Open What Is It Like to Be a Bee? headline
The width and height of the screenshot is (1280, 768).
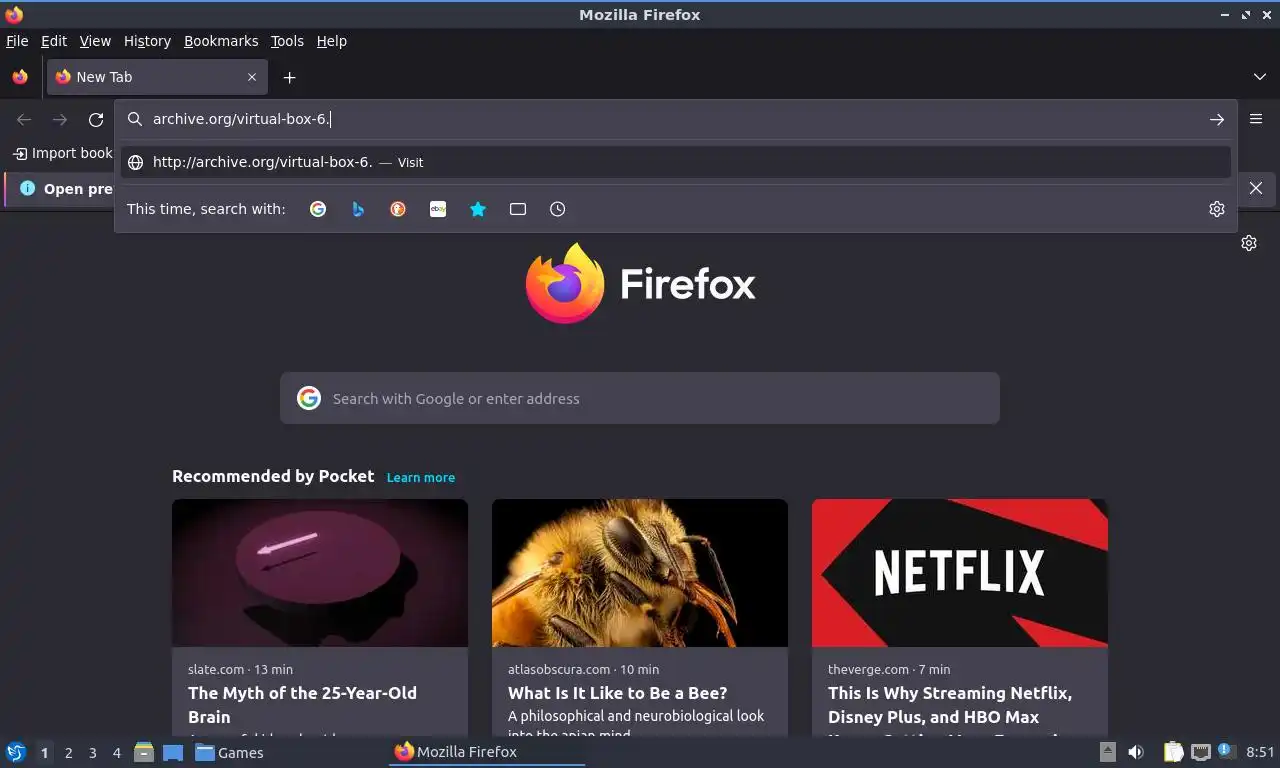click(x=618, y=693)
